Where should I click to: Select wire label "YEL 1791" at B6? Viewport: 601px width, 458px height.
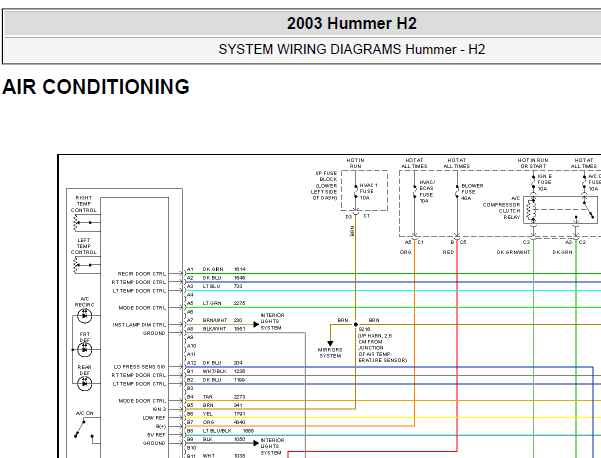(x=224, y=414)
